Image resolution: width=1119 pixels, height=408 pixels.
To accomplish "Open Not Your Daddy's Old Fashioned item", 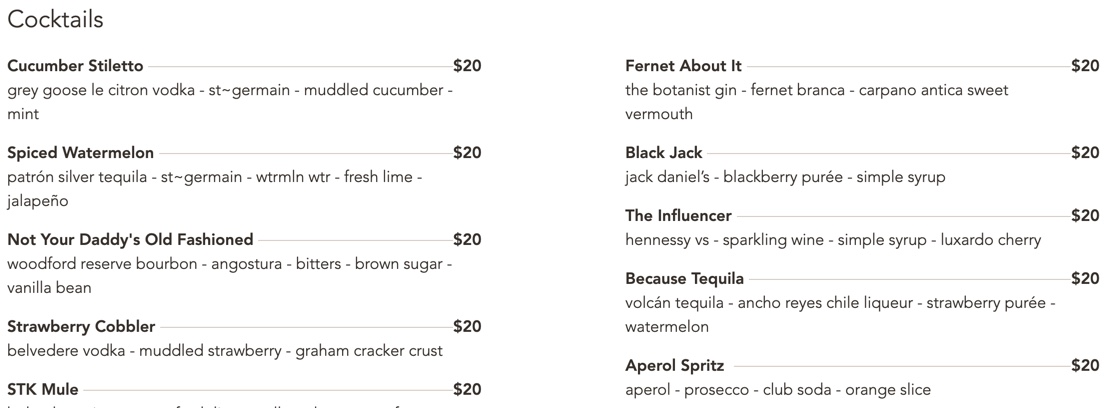I will click(130, 239).
